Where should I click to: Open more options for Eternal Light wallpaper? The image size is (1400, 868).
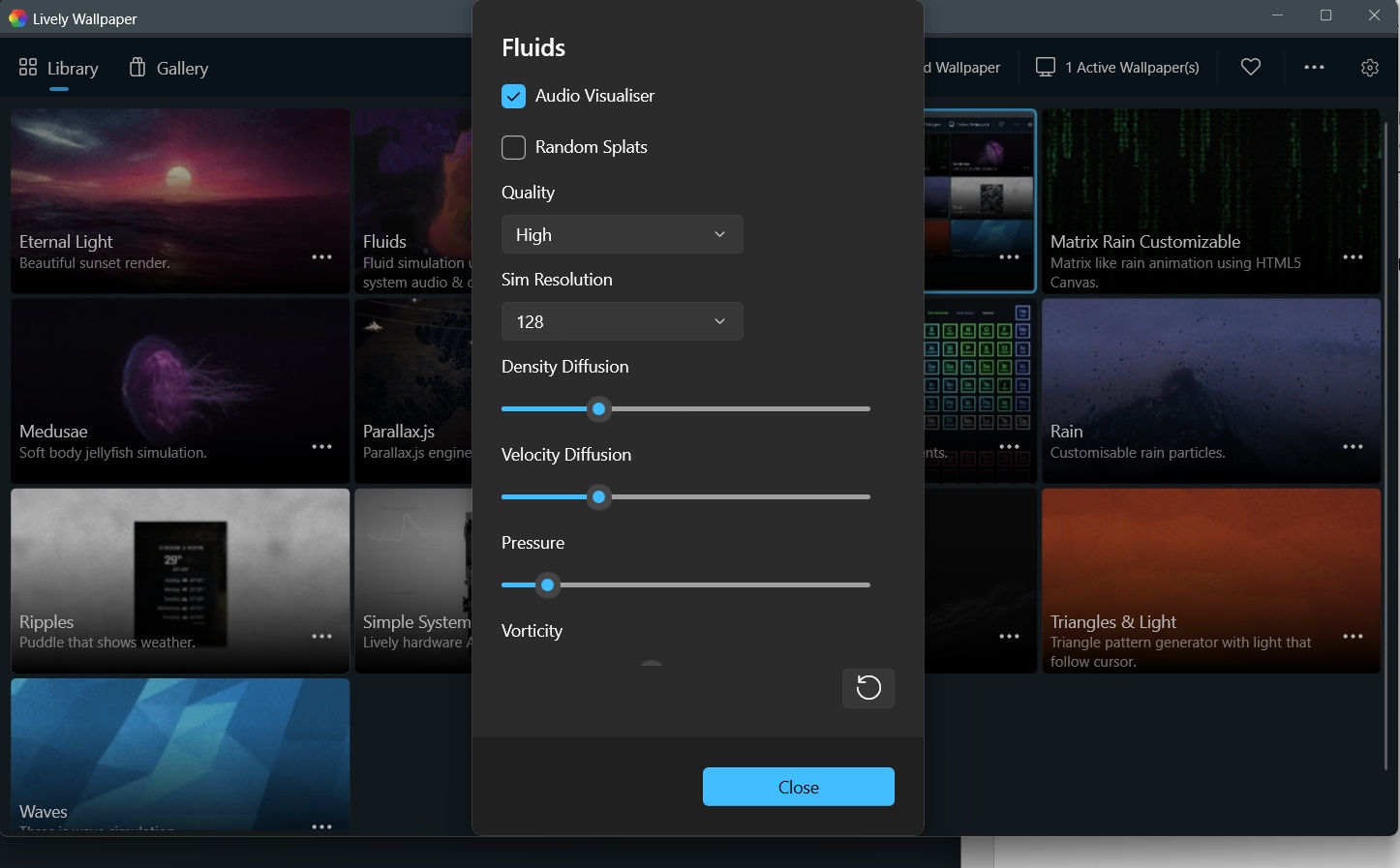(x=322, y=257)
